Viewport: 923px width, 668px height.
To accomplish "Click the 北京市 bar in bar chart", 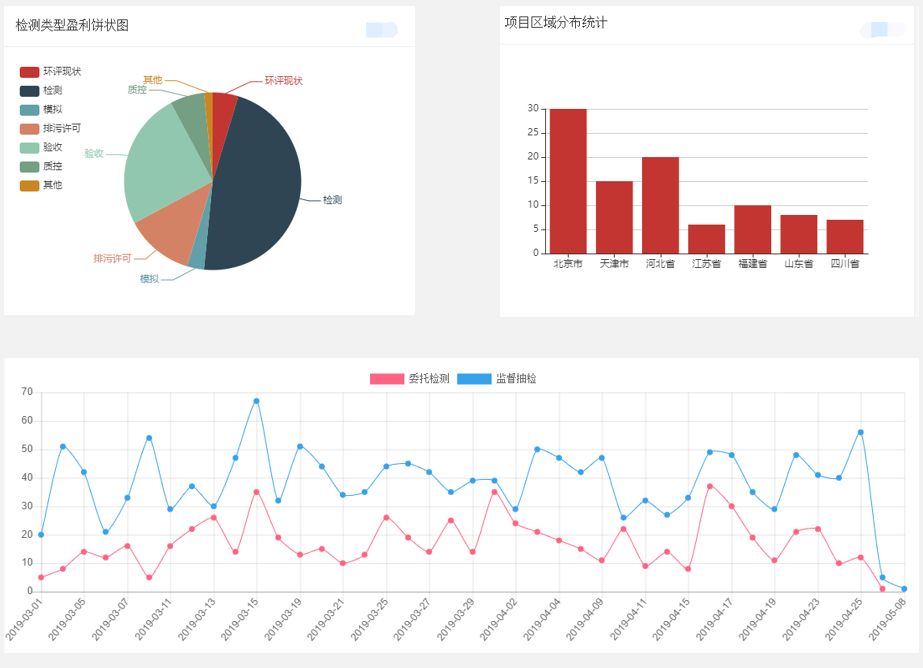I will [568, 181].
